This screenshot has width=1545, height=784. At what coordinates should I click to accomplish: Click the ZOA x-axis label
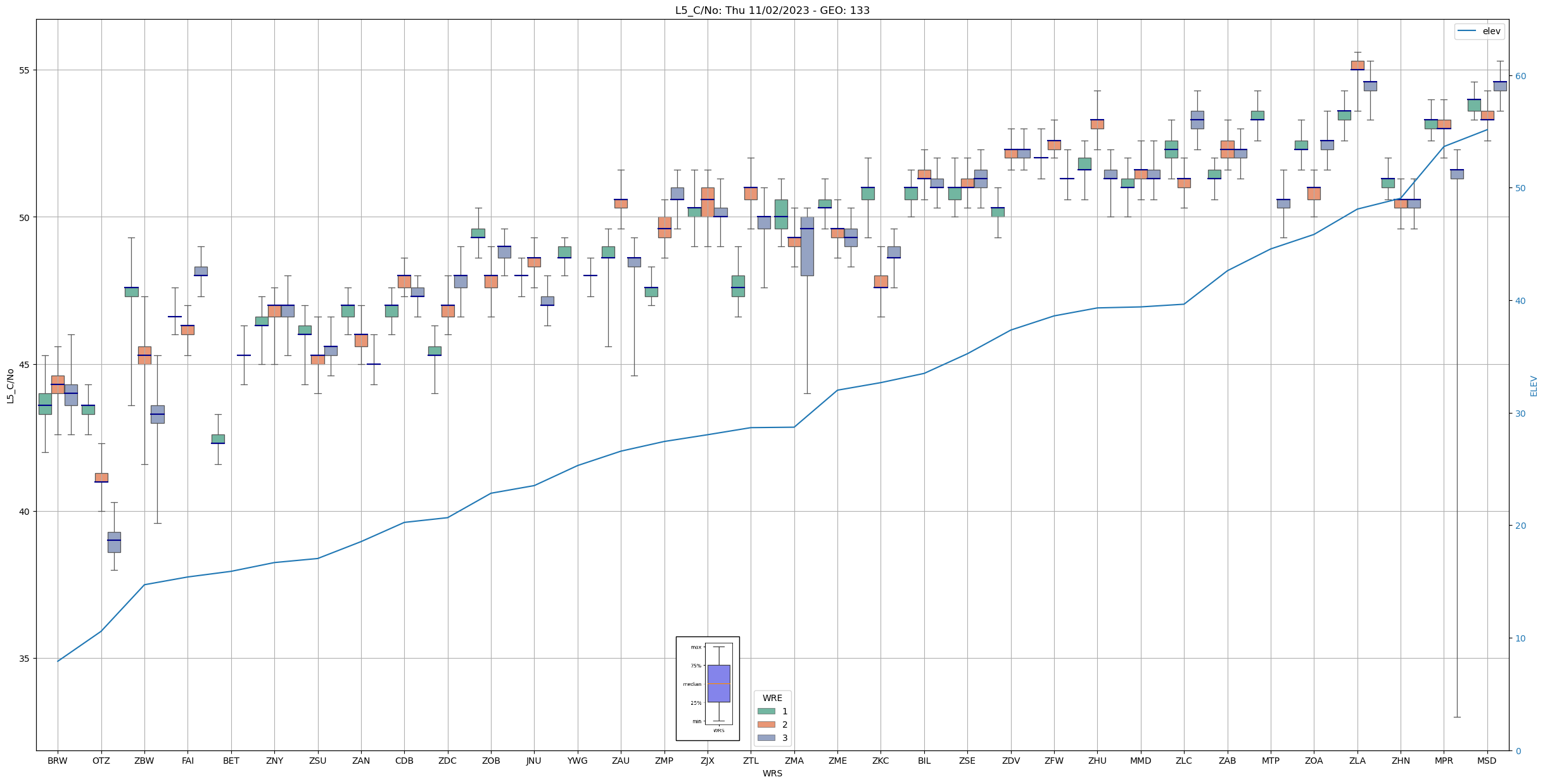tap(1314, 761)
